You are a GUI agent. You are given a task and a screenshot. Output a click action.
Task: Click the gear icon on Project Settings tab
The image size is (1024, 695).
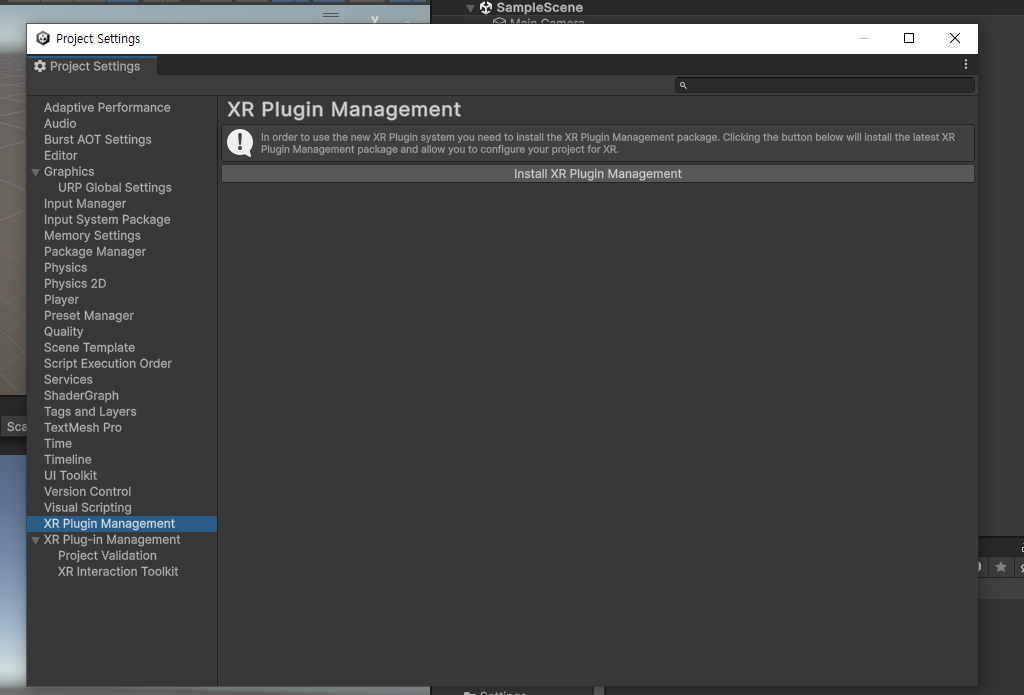pos(40,66)
